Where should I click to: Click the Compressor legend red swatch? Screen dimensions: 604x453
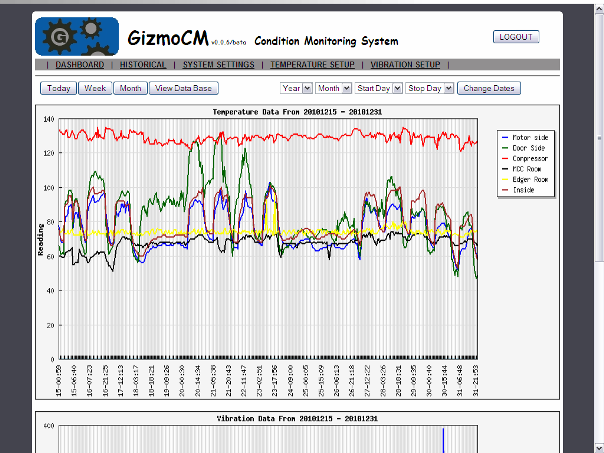tap(505, 158)
